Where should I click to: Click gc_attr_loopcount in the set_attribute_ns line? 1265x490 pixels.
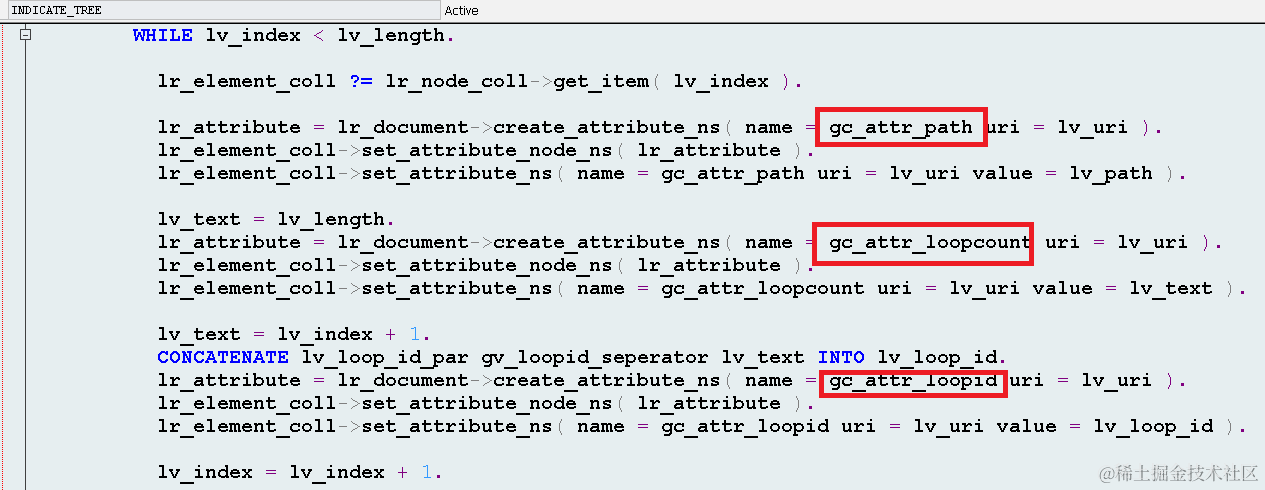(762, 288)
